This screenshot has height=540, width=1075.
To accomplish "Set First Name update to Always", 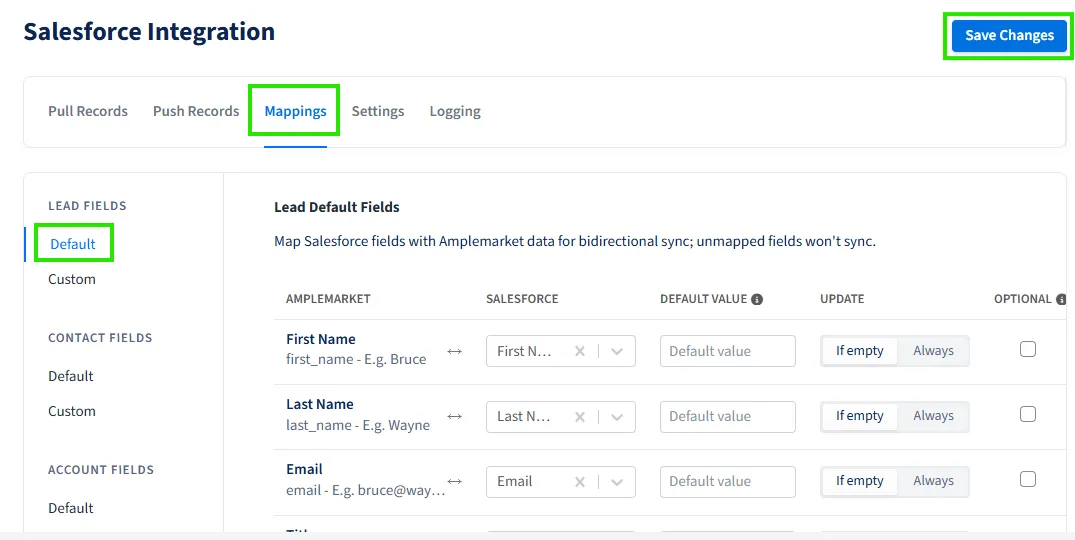I will (933, 351).
